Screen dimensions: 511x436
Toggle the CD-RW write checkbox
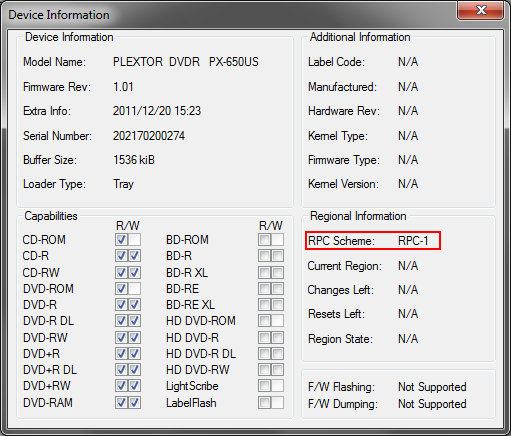[x=134, y=272]
